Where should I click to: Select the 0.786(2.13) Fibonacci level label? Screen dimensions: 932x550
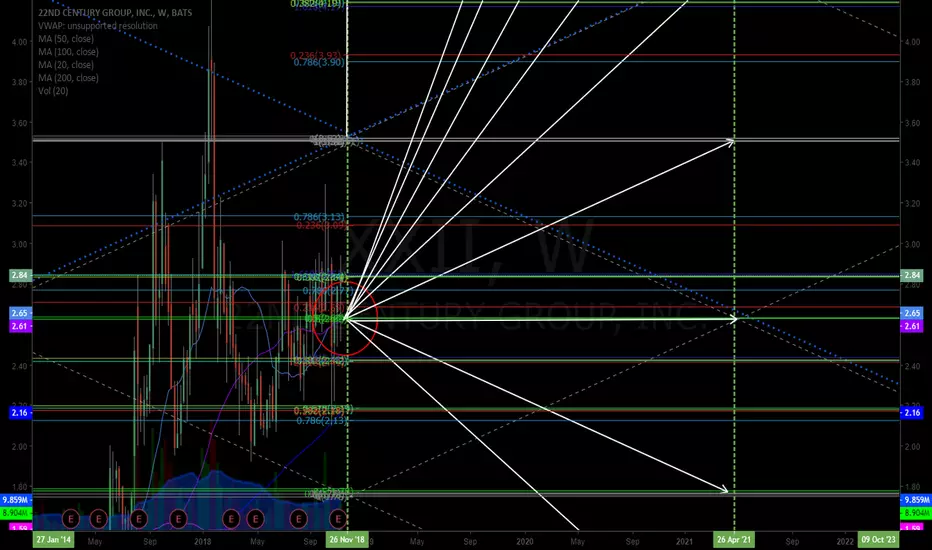pyautogui.click(x=322, y=420)
